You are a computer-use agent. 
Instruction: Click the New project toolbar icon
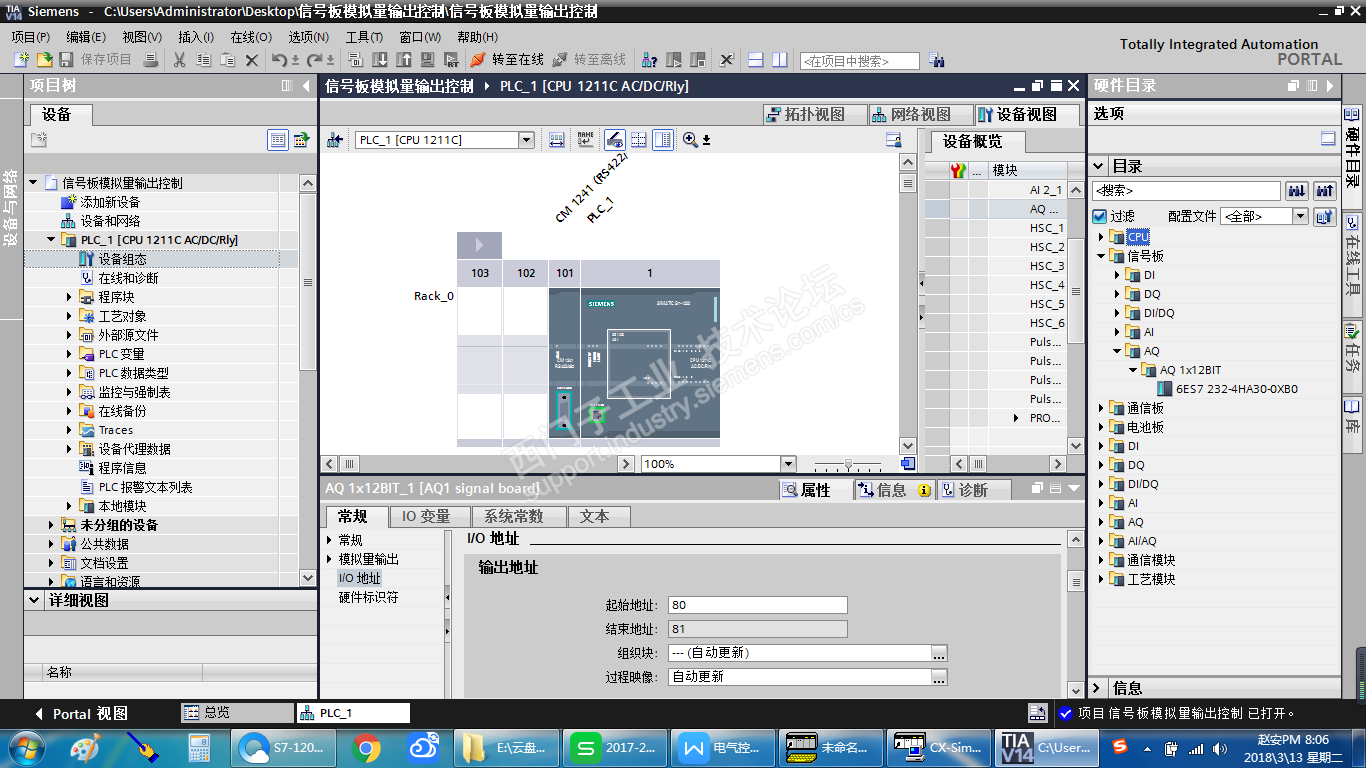[21, 60]
